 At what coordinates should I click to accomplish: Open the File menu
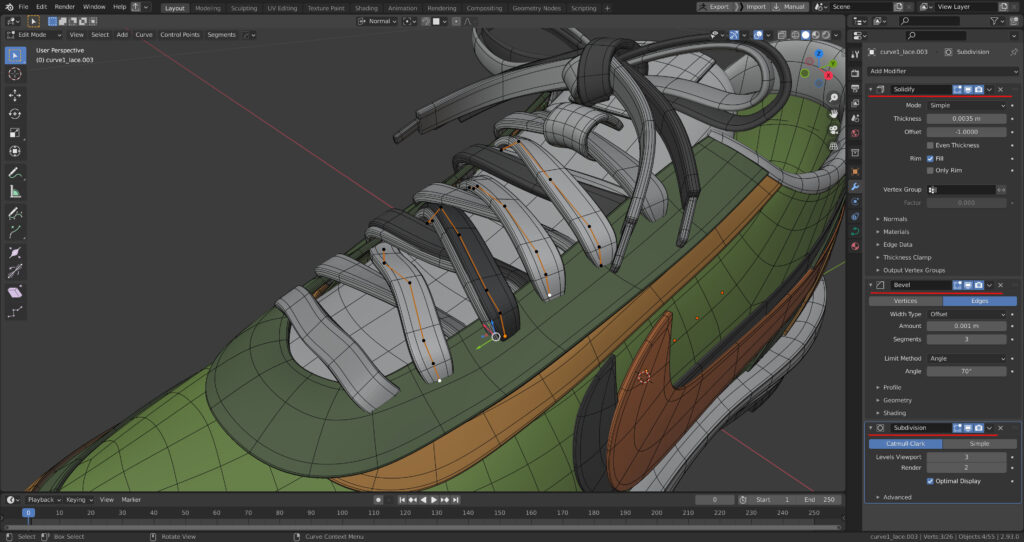click(23, 7)
